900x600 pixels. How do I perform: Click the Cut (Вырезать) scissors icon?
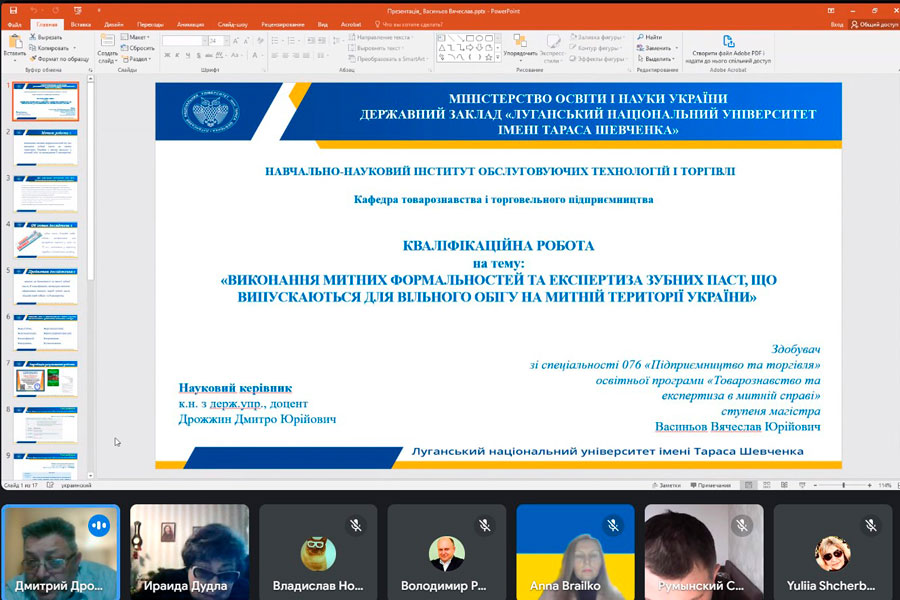pyautogui.click(x=33, y=37)
